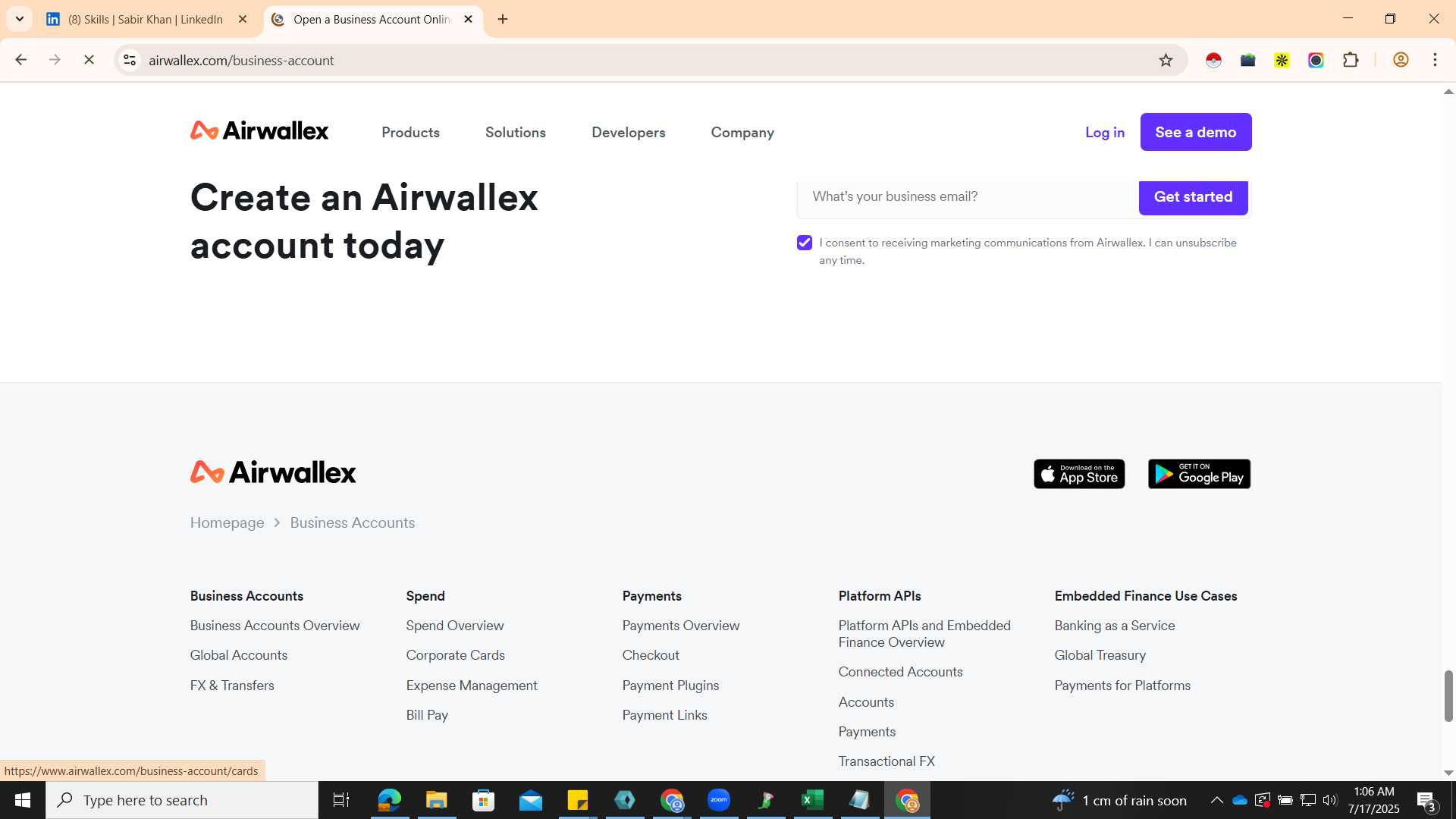Open the Chrome Extensions puzzle icon
This screenshot has width=1456, height=819.
(1351, 60)
